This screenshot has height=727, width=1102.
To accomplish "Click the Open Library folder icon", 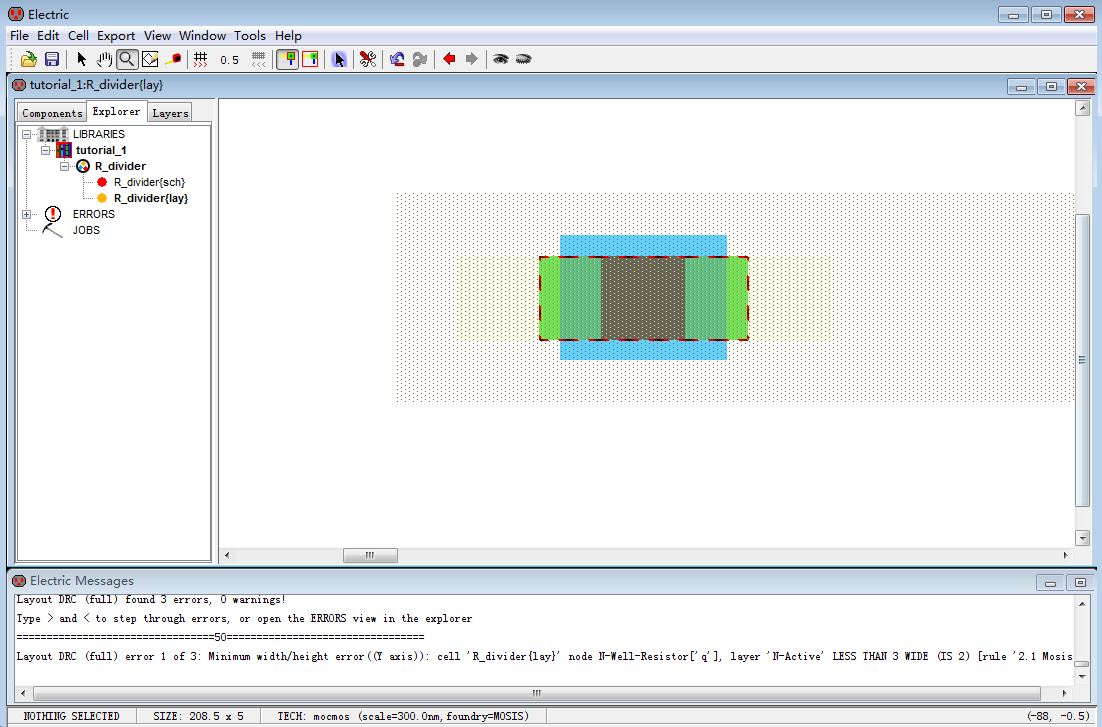I will click(29, 60).
